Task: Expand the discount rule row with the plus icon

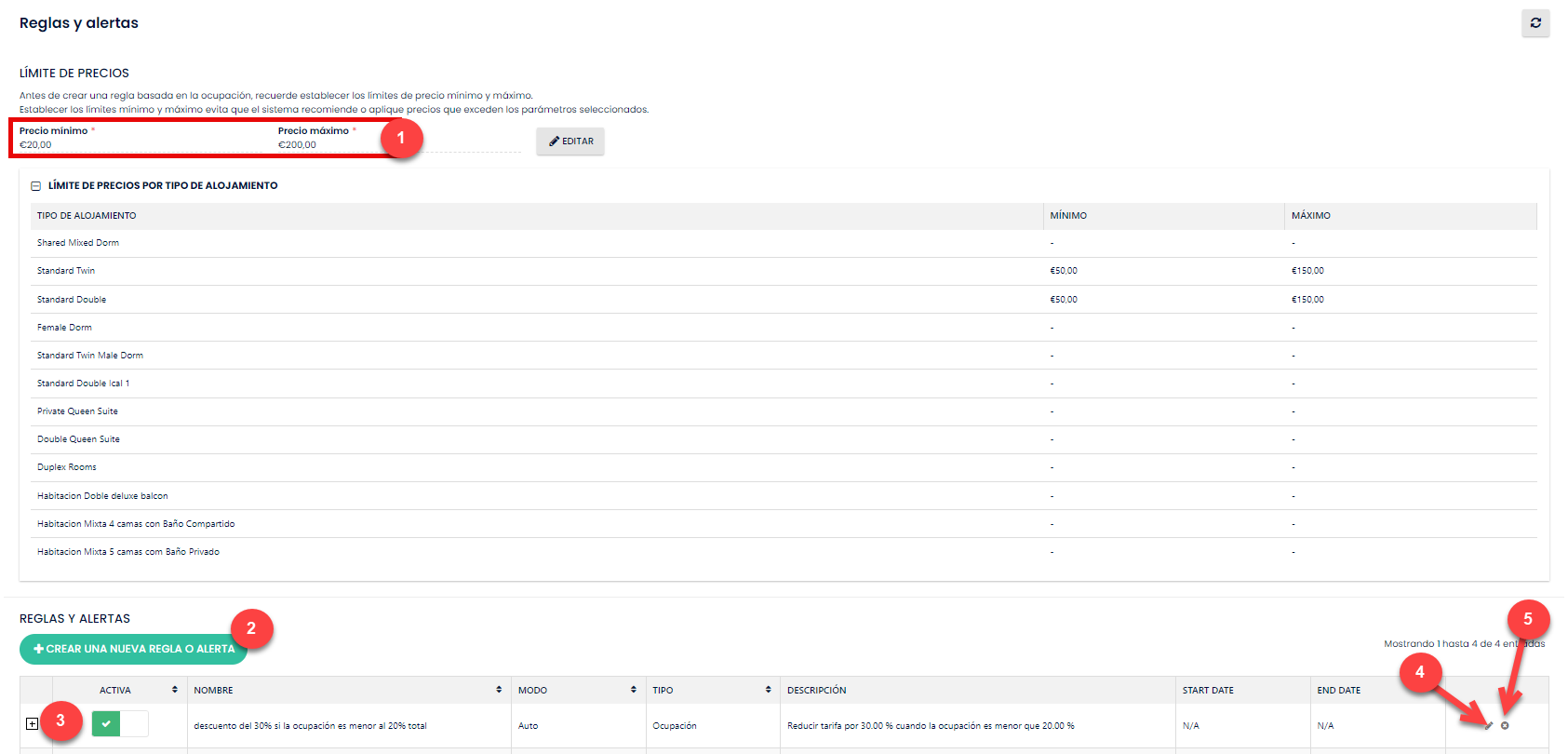Action: 33,724
